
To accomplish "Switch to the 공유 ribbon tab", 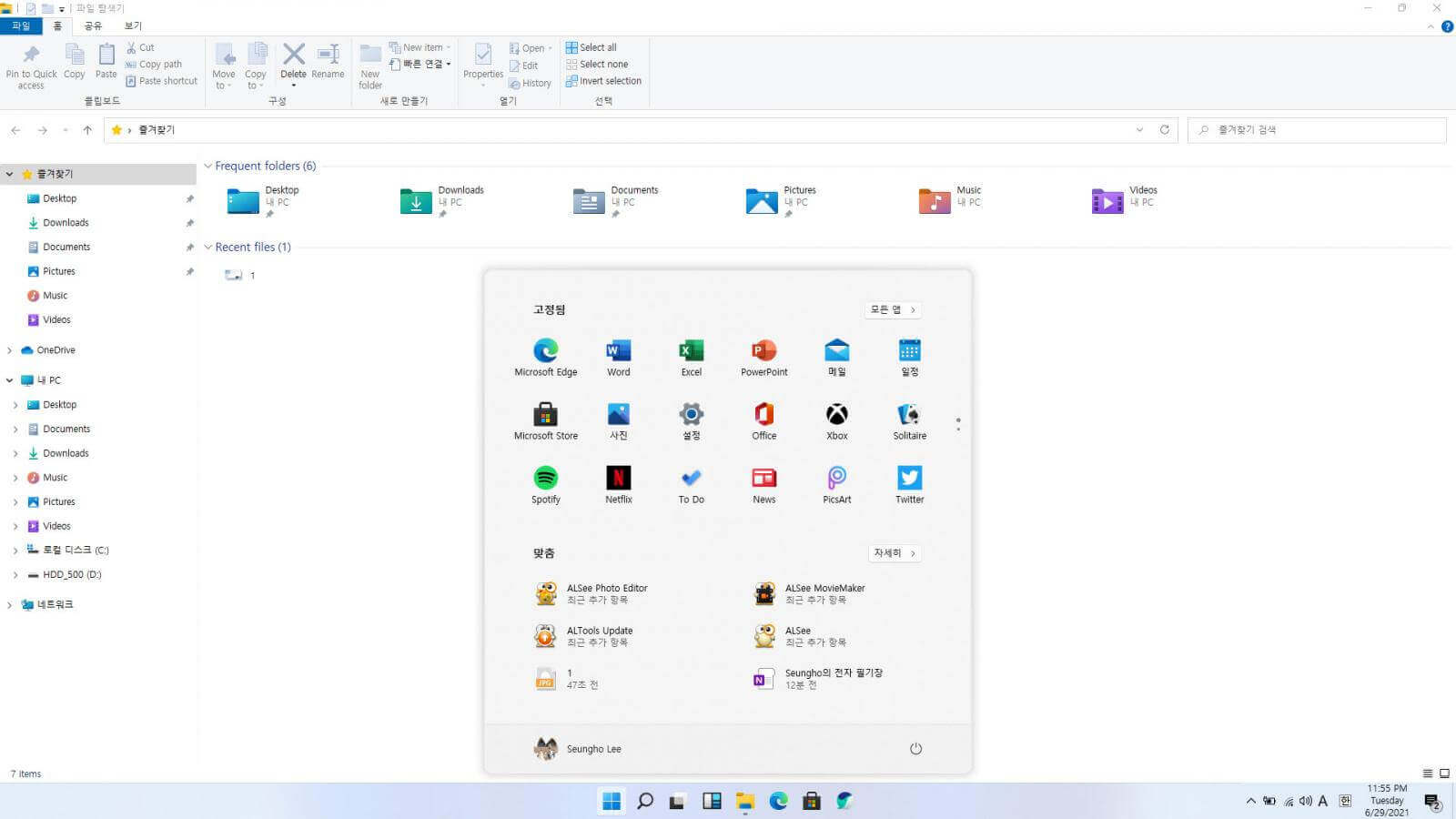I will 93,25.
